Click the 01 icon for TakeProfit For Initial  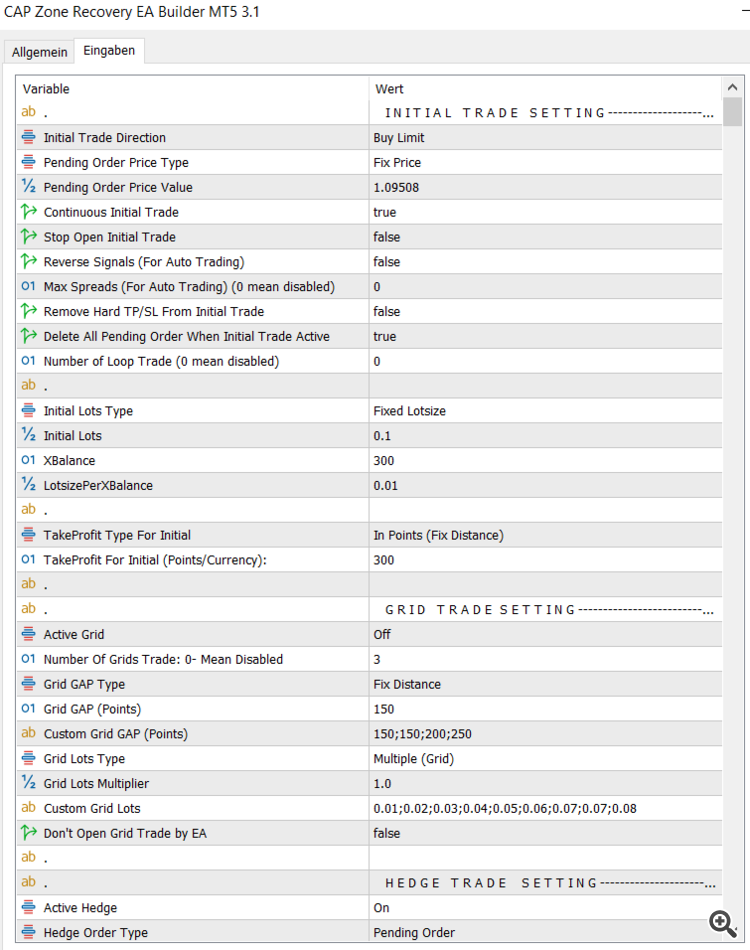click(28, 559)
